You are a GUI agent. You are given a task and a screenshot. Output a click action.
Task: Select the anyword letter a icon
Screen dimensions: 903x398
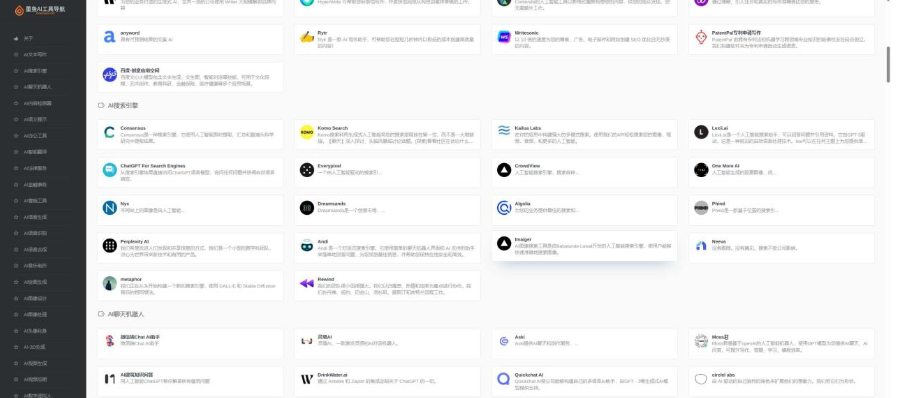(109, 37)
